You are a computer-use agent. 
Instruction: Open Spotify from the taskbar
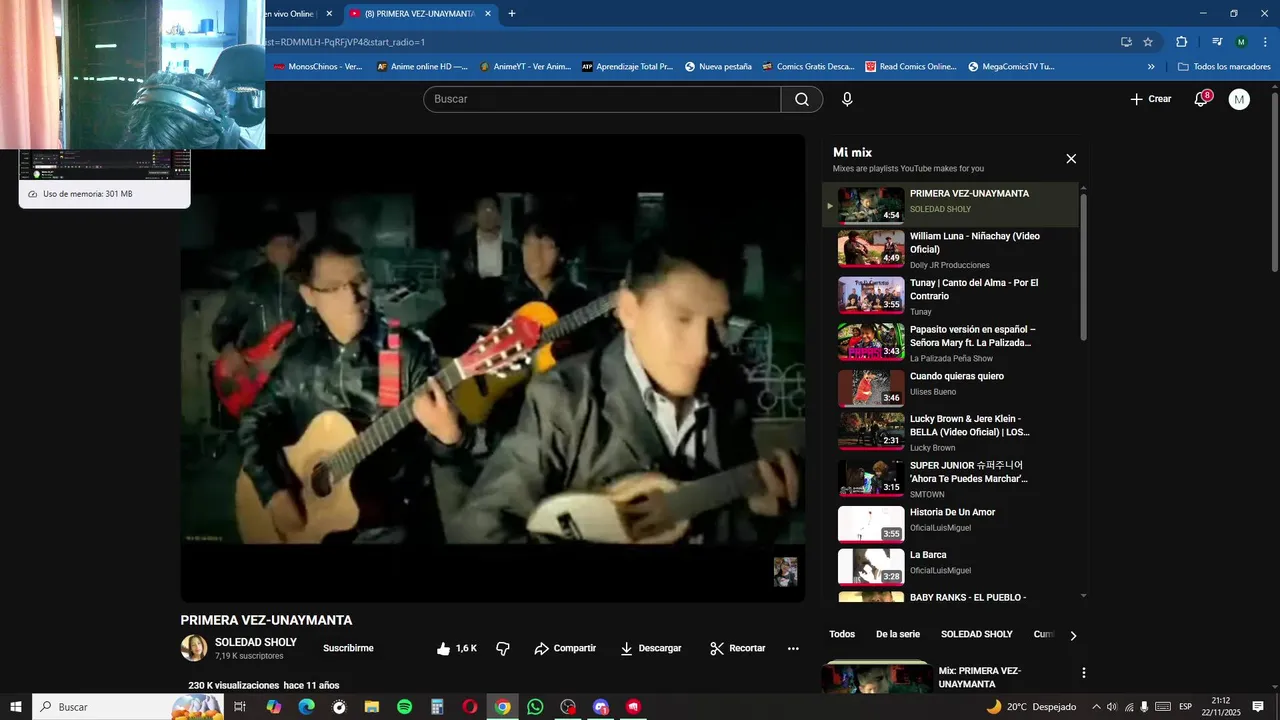pyautogui.click(x=404, y=707)
